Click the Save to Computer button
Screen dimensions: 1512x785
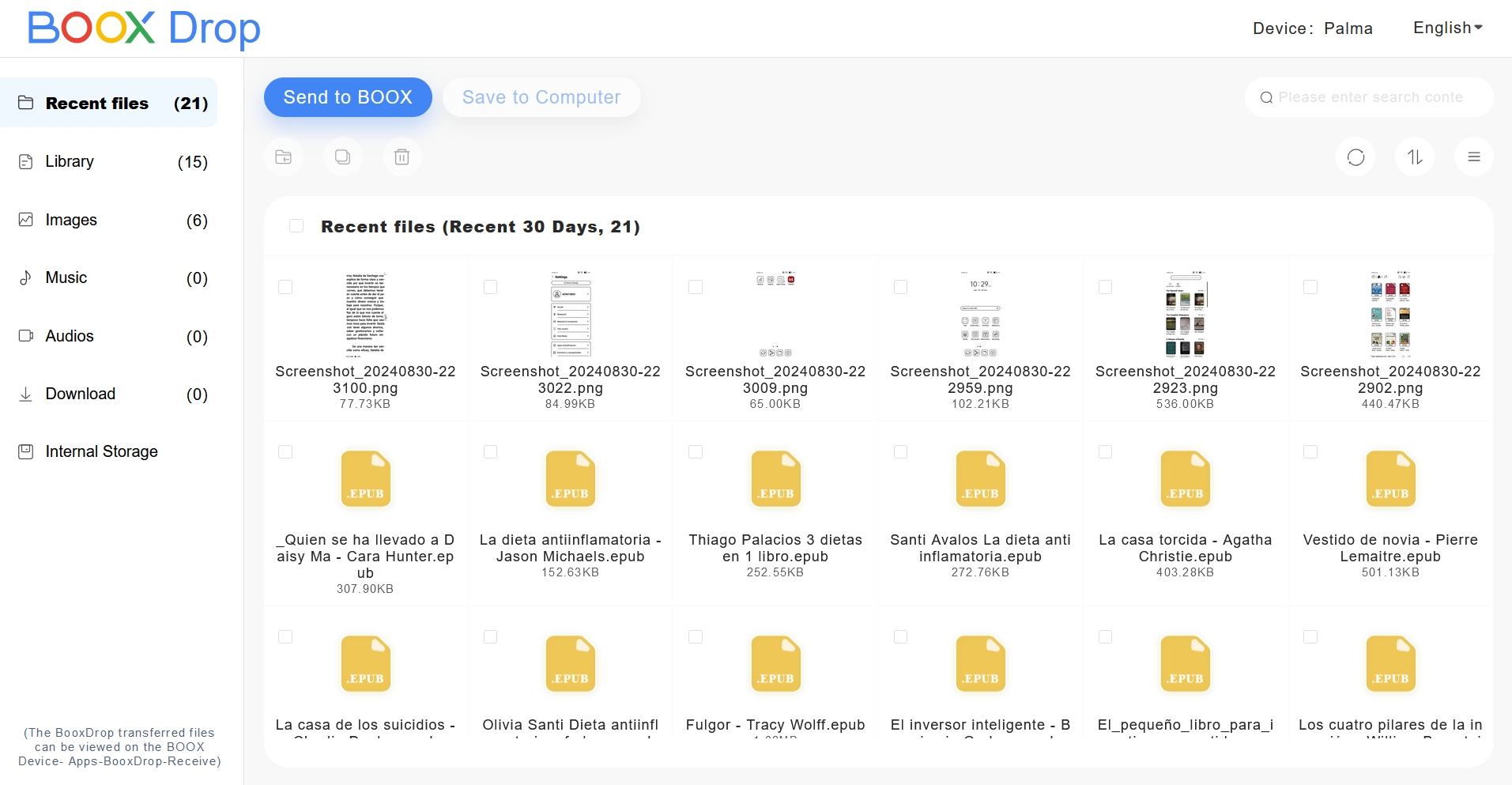pos(541,97)
